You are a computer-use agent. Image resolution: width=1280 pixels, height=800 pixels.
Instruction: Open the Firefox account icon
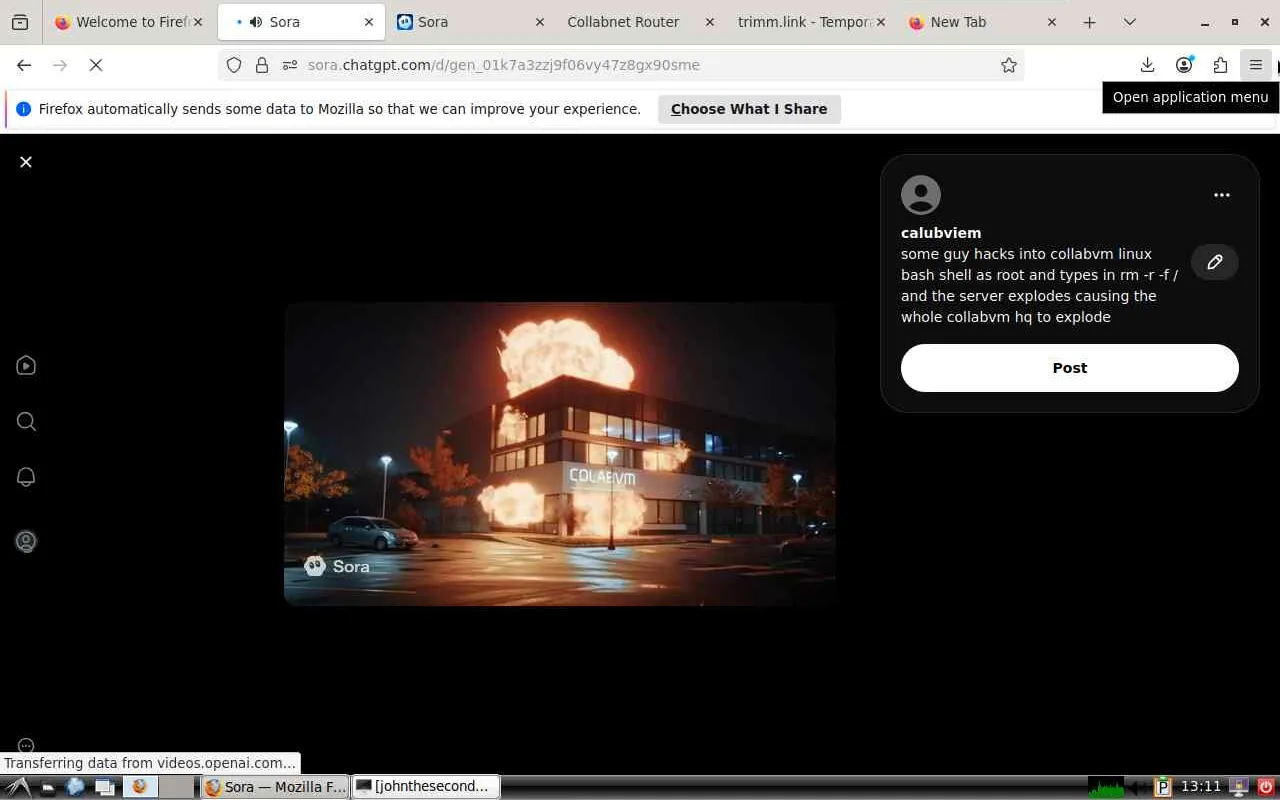(1184, 65)
